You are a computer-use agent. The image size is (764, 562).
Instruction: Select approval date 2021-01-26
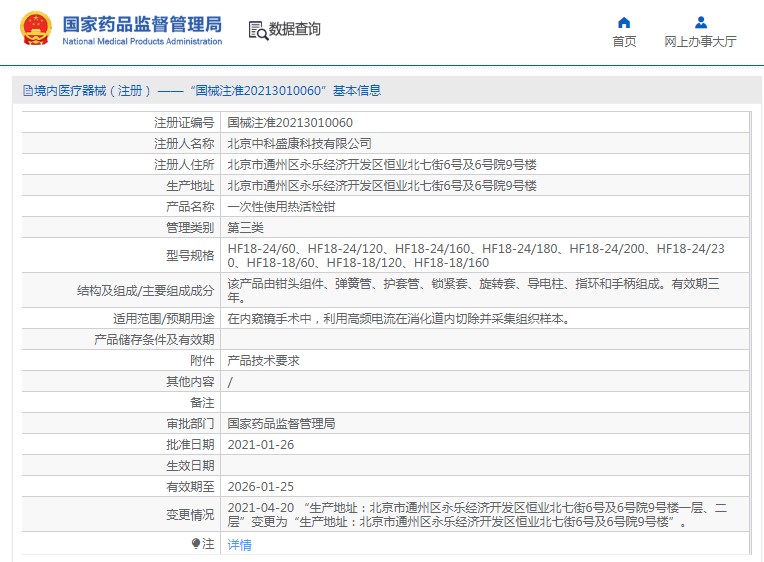[261, 445]
